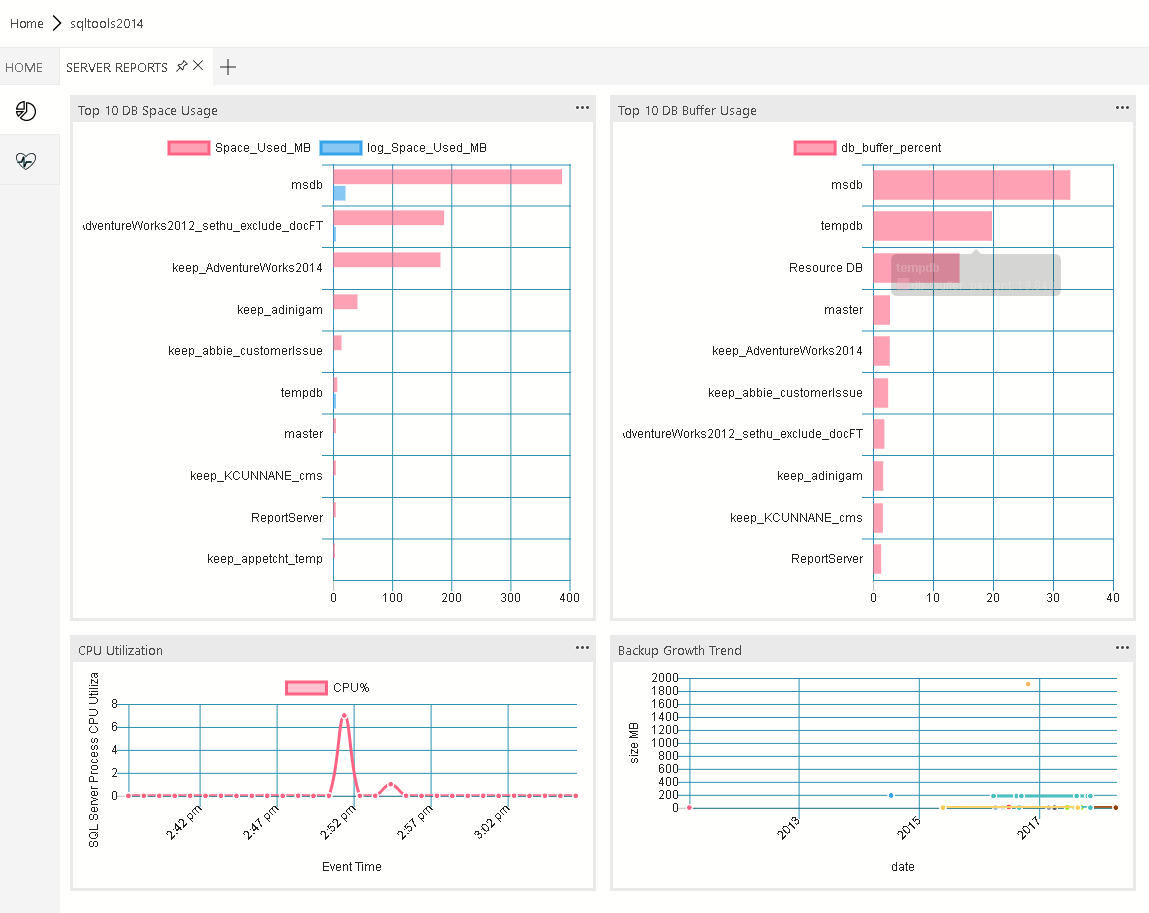Toggle the log_Space_Used_MB legend series
Viewport: 1149px width, 913px height.
click(403, 148)
